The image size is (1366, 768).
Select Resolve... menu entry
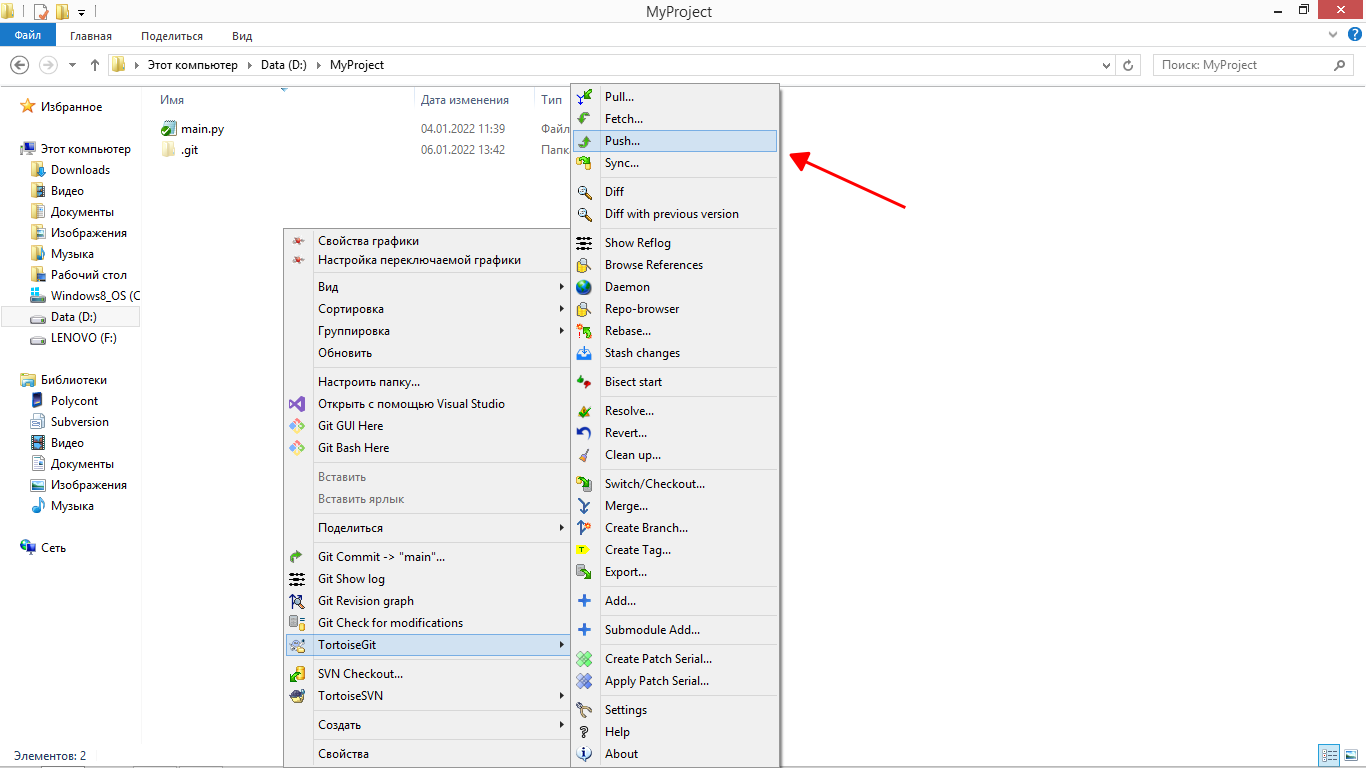click(674, 411)
